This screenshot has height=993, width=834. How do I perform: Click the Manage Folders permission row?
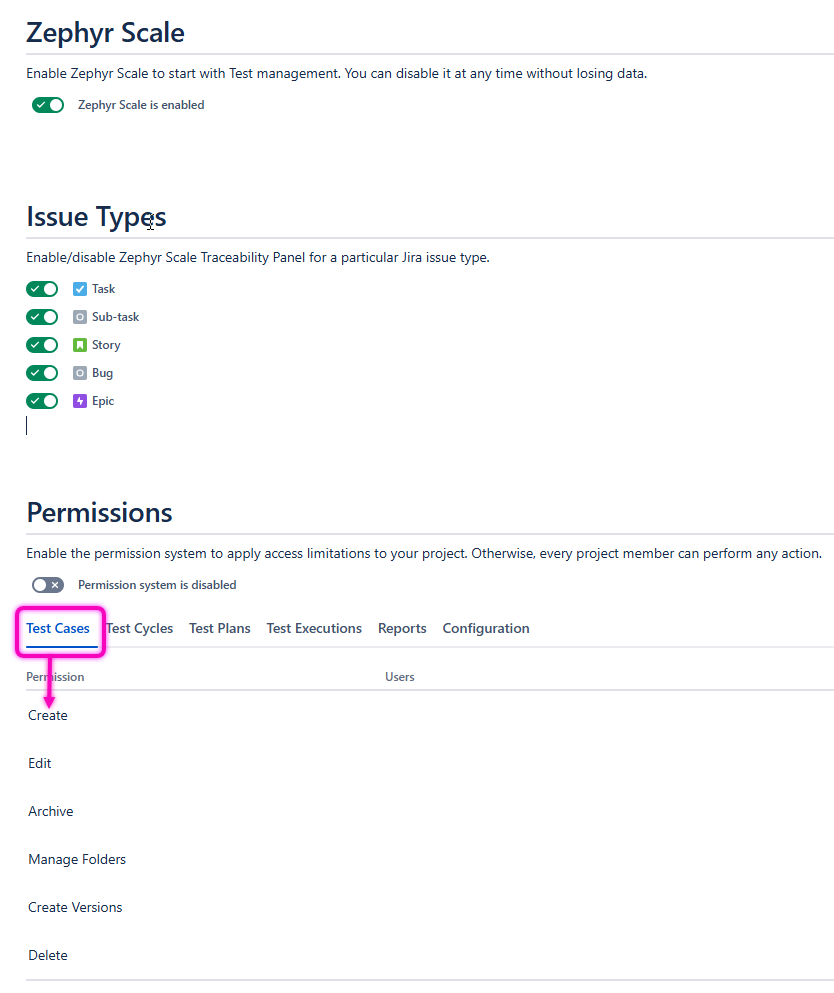click(x=77, y=859)
